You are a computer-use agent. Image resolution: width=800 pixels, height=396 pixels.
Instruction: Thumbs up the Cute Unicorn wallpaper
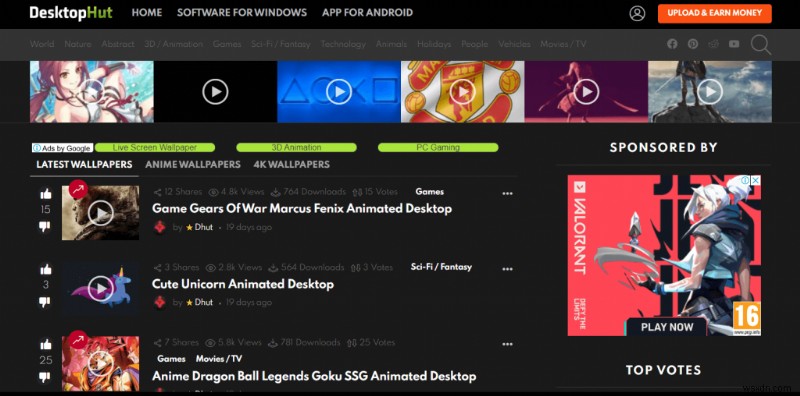click(x=45, y=269)
